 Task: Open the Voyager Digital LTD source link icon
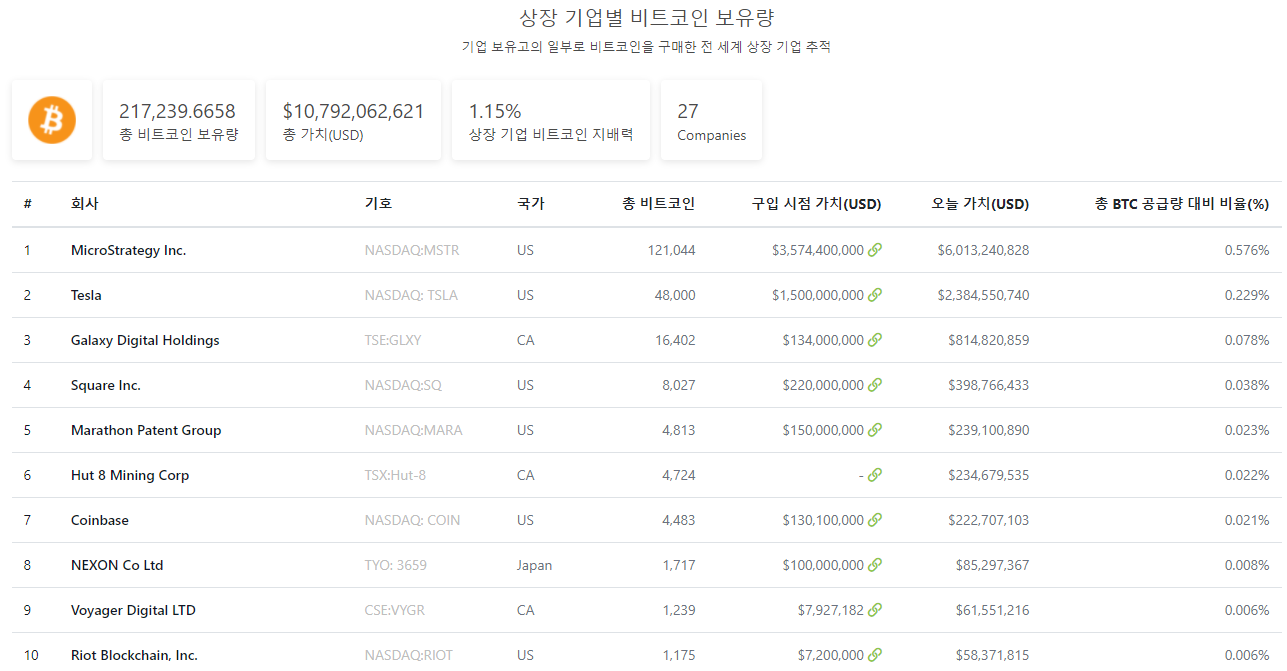pos(875,610)
